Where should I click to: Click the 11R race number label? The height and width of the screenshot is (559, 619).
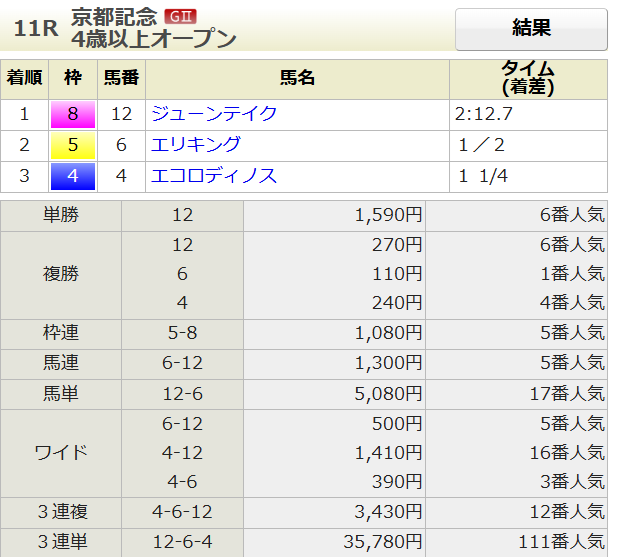tap(34, 28)
